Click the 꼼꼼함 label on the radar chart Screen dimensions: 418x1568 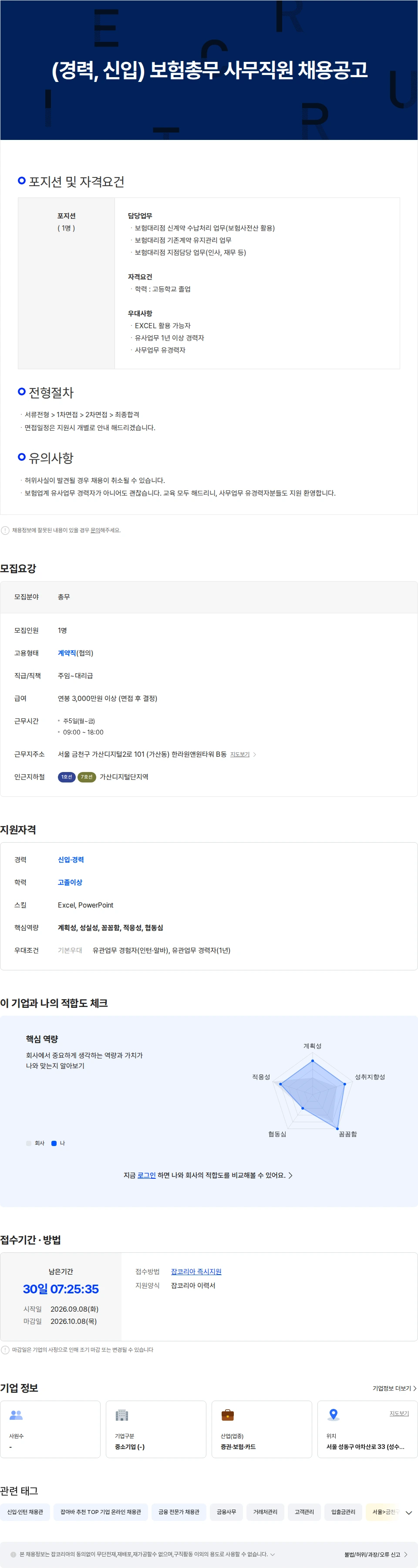click(x=347, y=1134)
